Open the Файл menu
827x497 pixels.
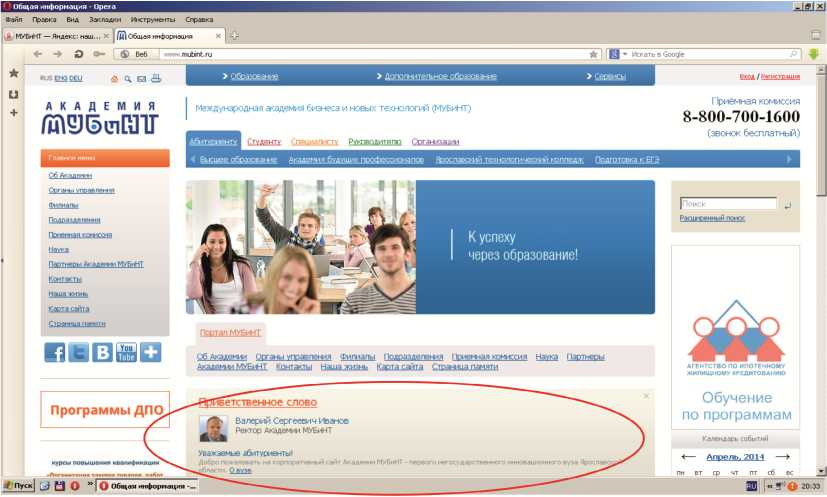coord(14,20)
